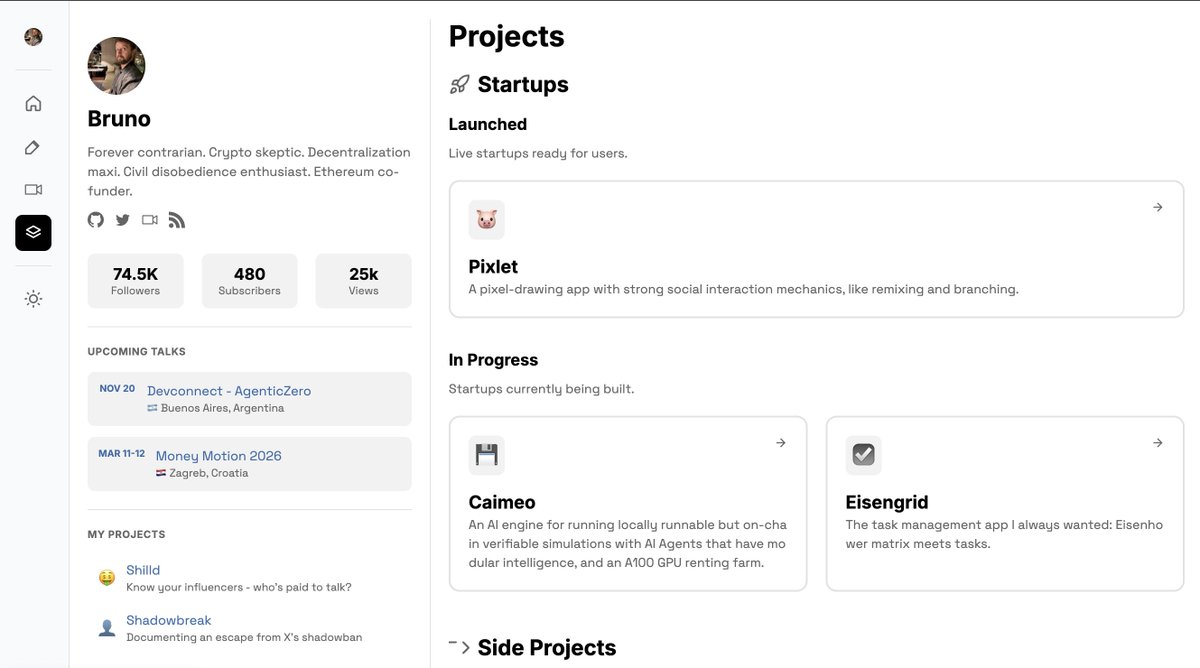1200x668 pixels.
Task: Click the 74.5K Followers stat box
Action: pos(135,281)
